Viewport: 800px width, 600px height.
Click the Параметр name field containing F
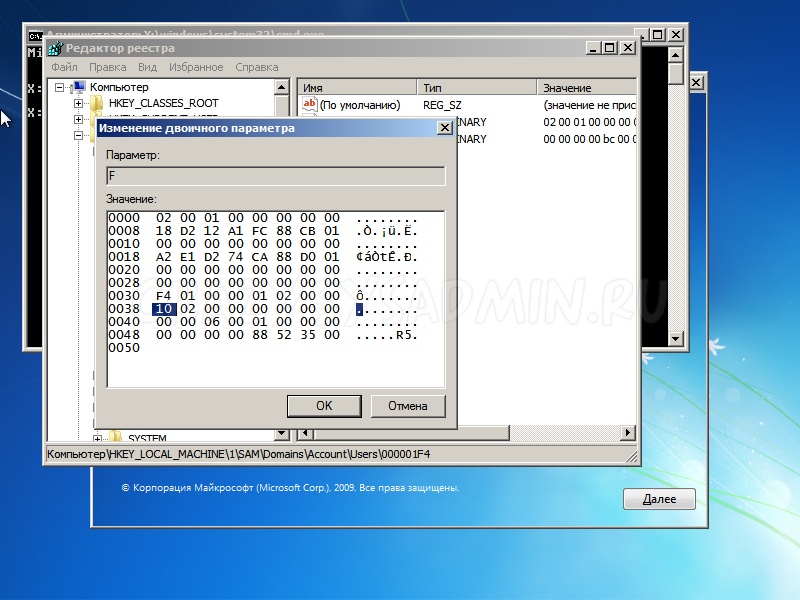coord(275,176)
